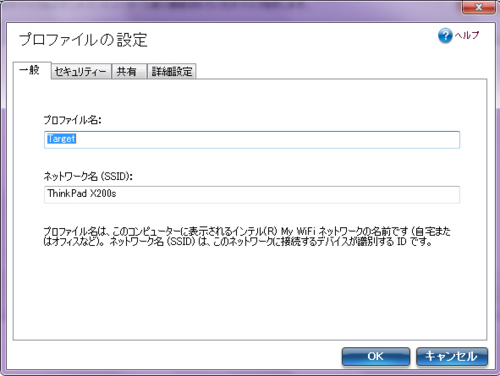The width and height of the screenshot is (500, 376).
Task: Confirm settings with the OK button
Action: click(x=376, y=356)
